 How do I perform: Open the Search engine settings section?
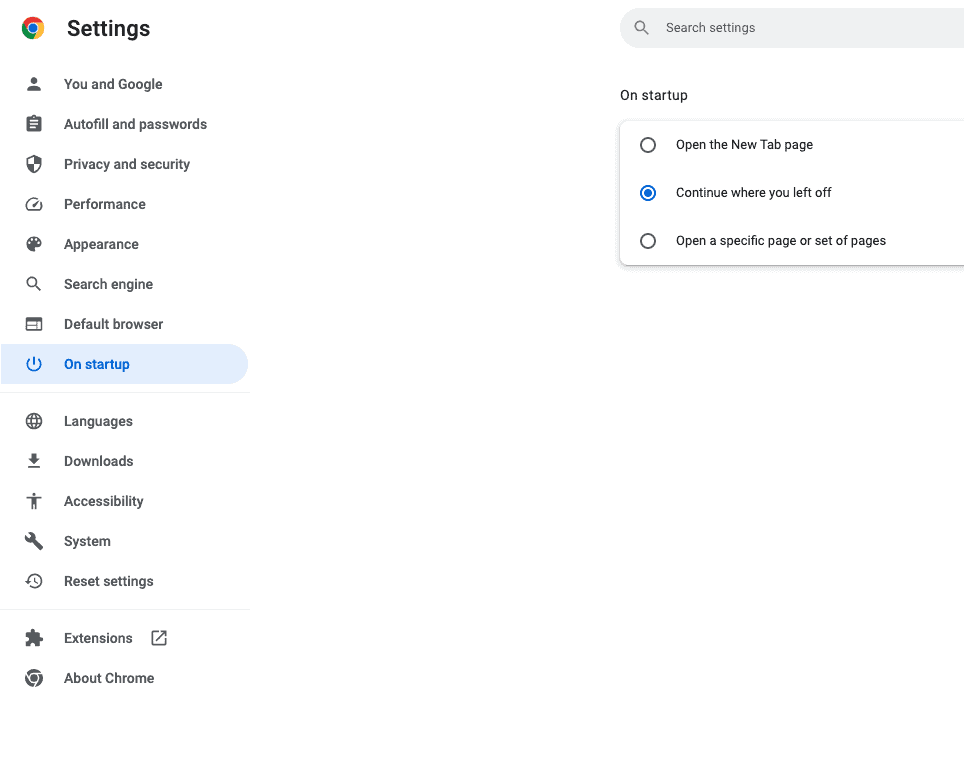(108, 284)
